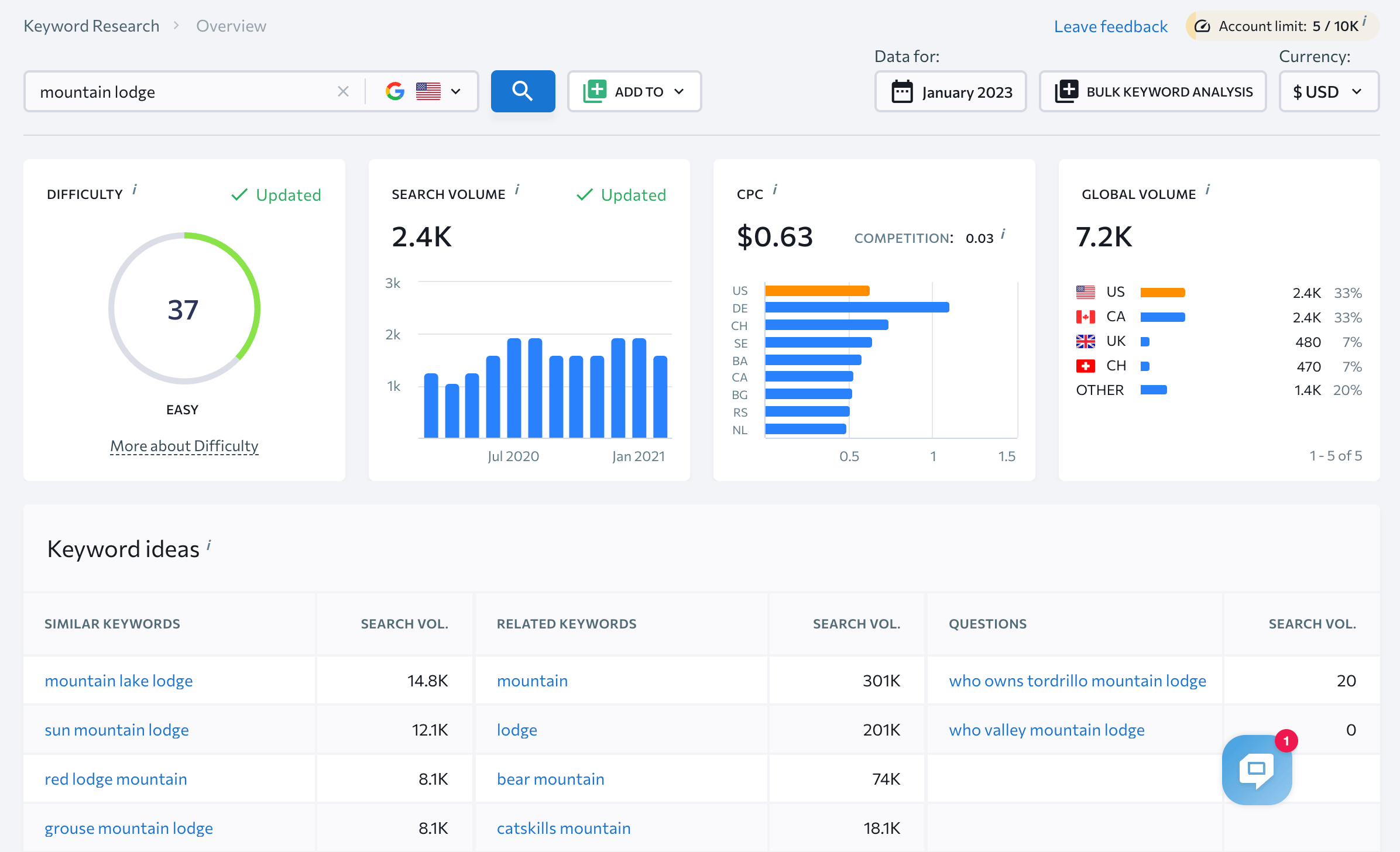Open the January 2023 date picker
Screen dimensions: 1400x852
click(951, 91)
